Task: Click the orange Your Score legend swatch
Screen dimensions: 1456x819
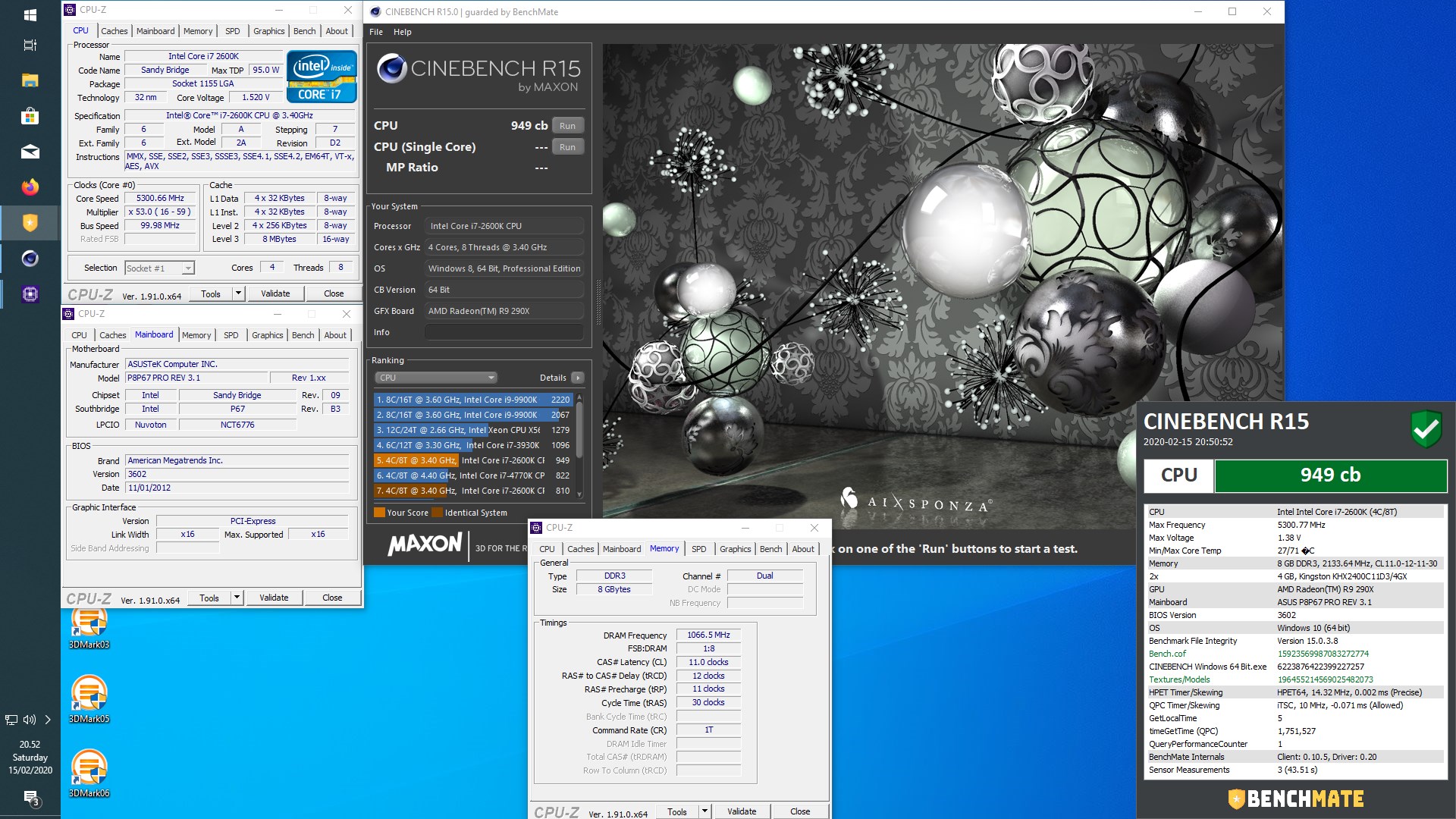Action: [379, 513]
